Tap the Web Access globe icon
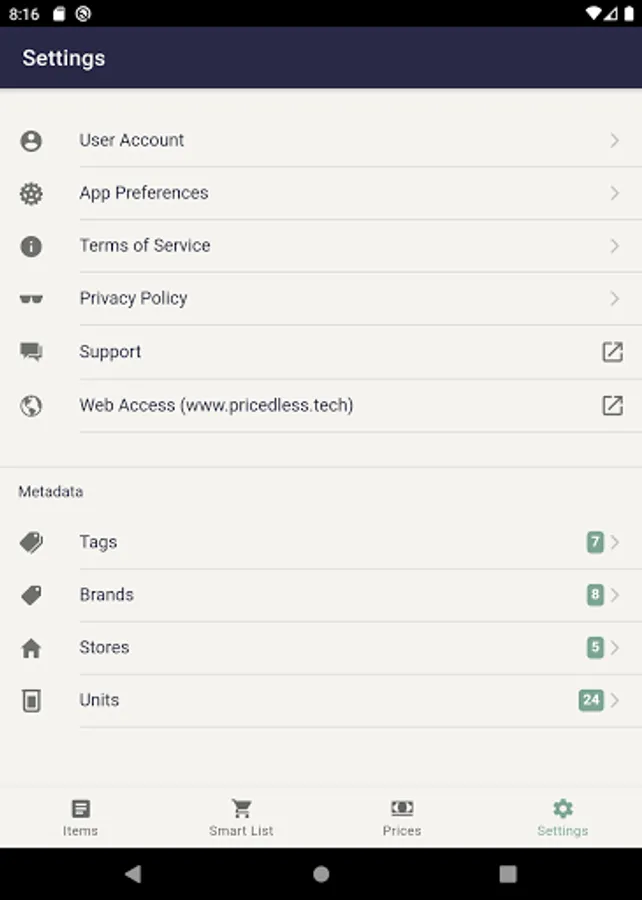Viewport: 642px width, 900px height. 31,406
